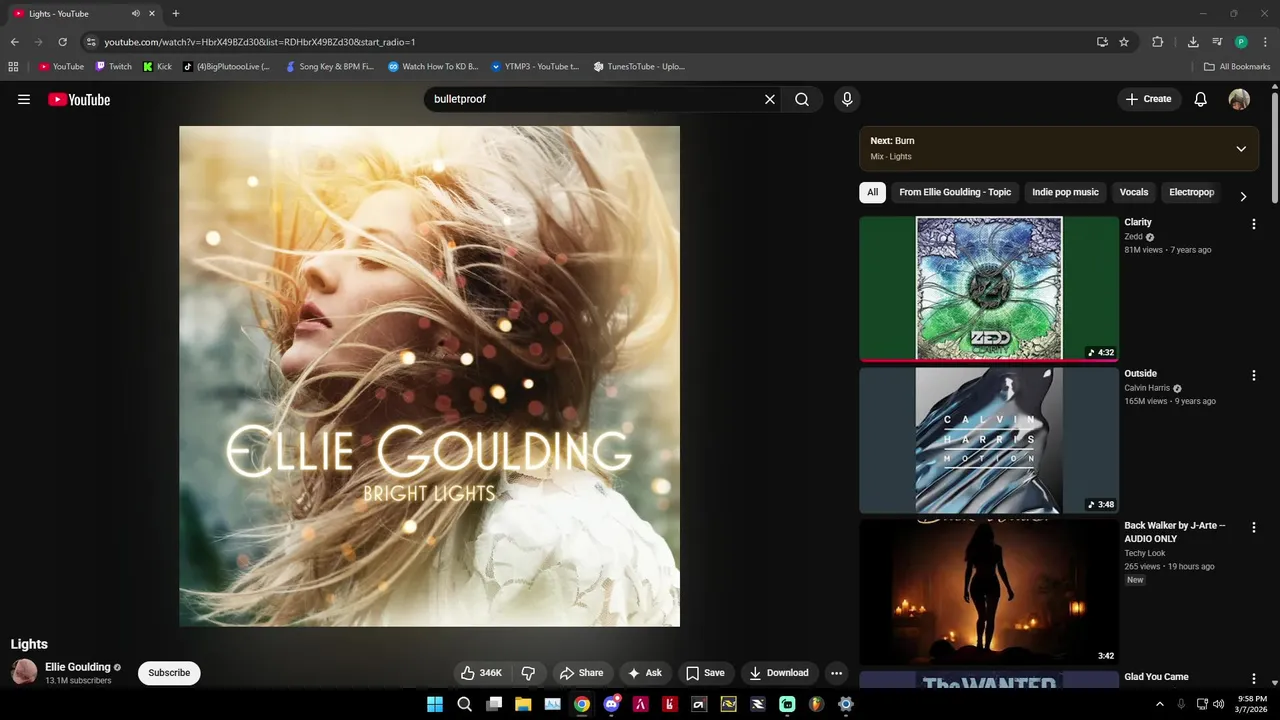Open Song Key & BPM Finder bookmark
The height and width of the screenshot is (720, 1280).
[x=329, y=67]
